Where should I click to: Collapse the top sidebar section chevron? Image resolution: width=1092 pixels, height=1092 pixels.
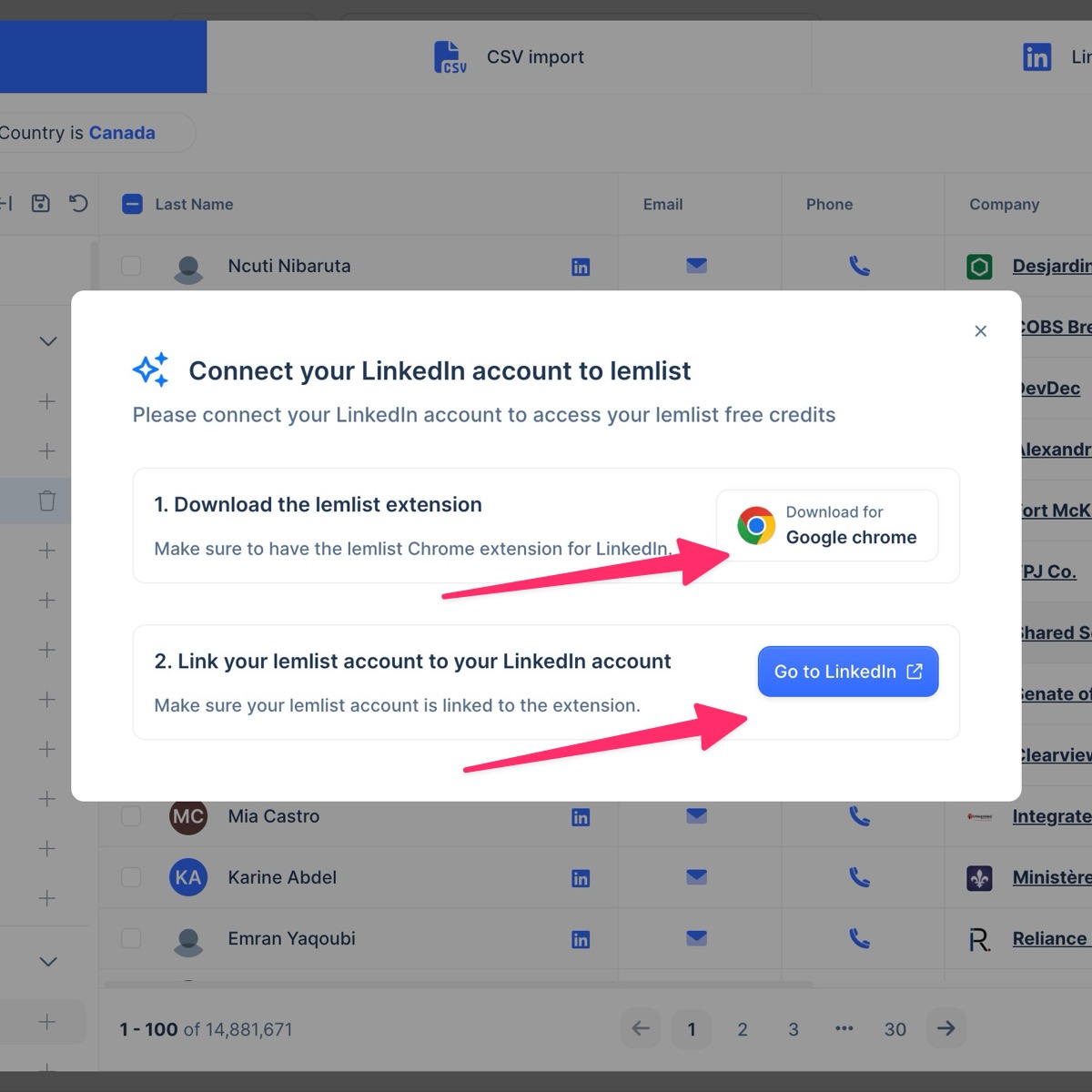pos(47,341)
